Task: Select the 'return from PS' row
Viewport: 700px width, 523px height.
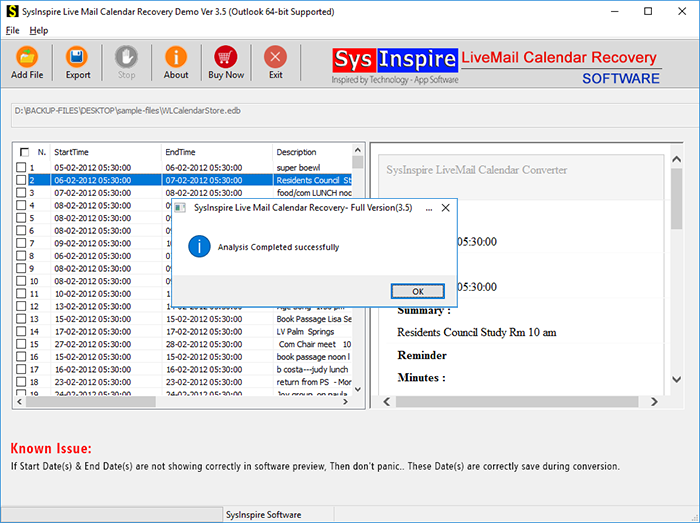Action: pyautogui.click(x=183, y=382)
